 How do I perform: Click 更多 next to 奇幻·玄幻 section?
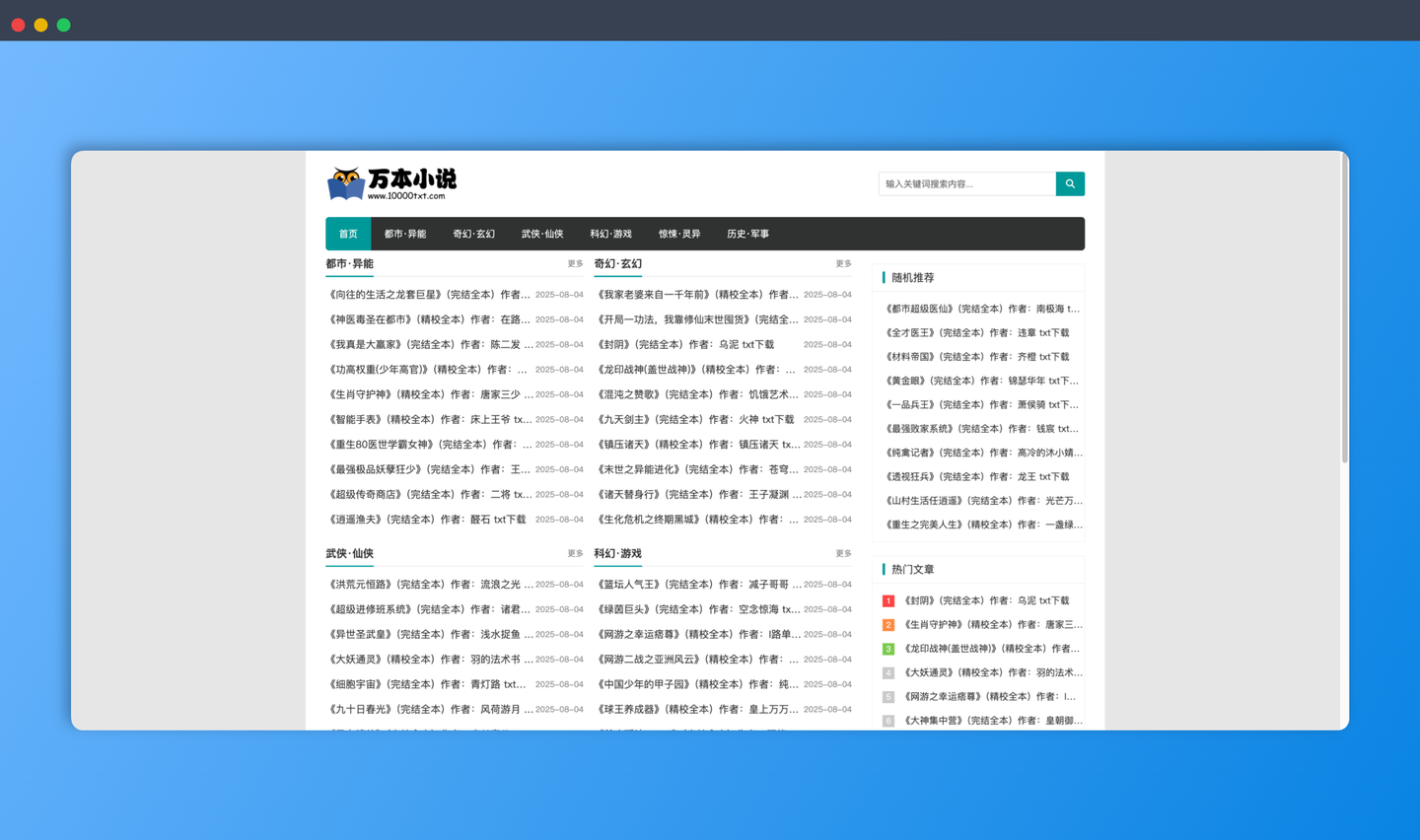pyautogui.click(x=842, y=263)
